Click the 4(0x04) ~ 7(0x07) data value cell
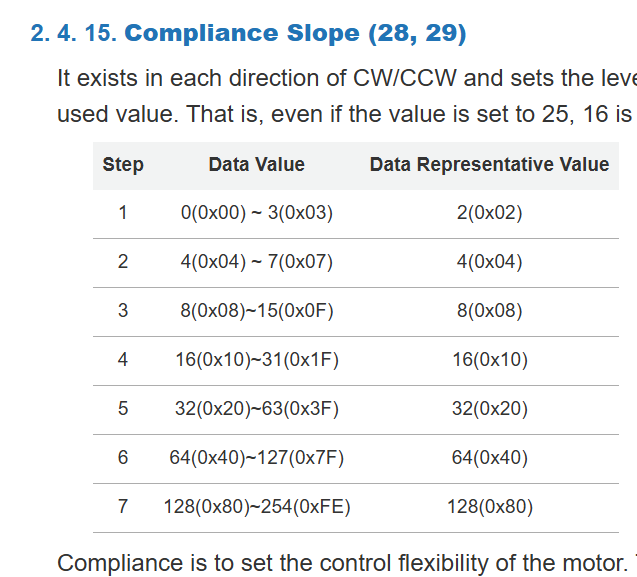The width and height of the screenshot is (637, 577). (x=256, y=262)
